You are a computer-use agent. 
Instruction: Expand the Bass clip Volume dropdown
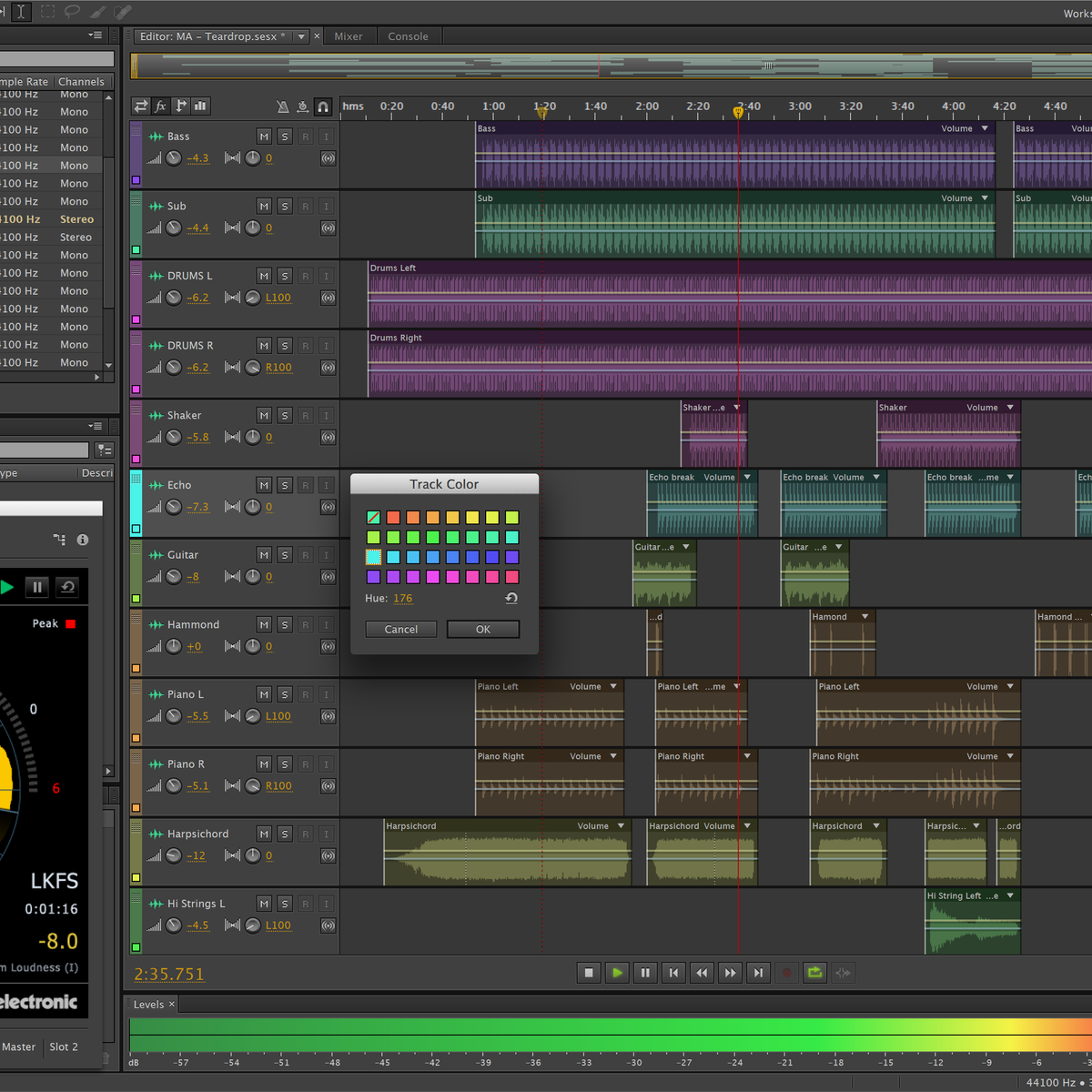(985, 128)
